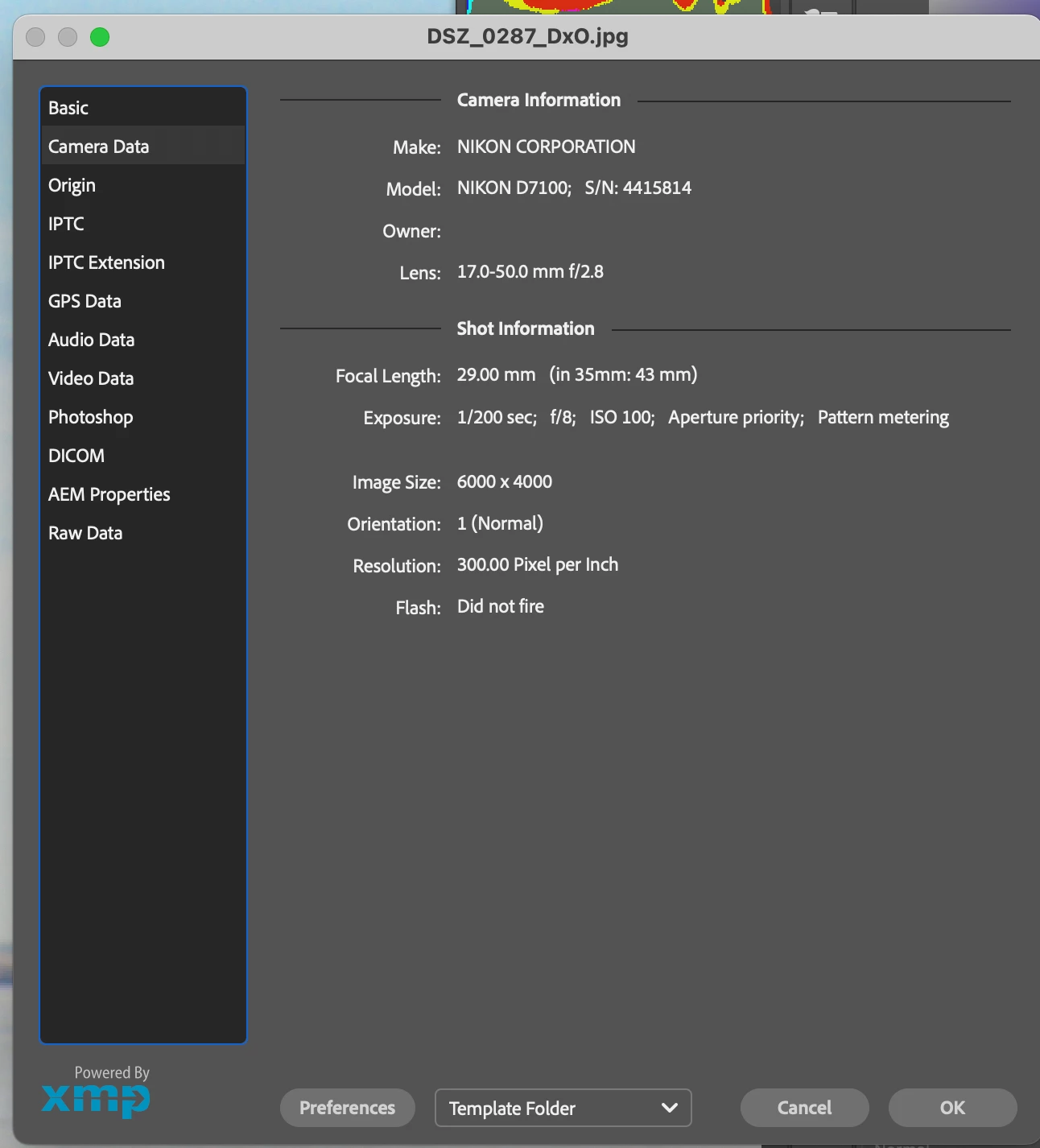This screenshot has height=1148, width=1040.
Task: Select AEM Properties in sidebar
Action: 142,493
